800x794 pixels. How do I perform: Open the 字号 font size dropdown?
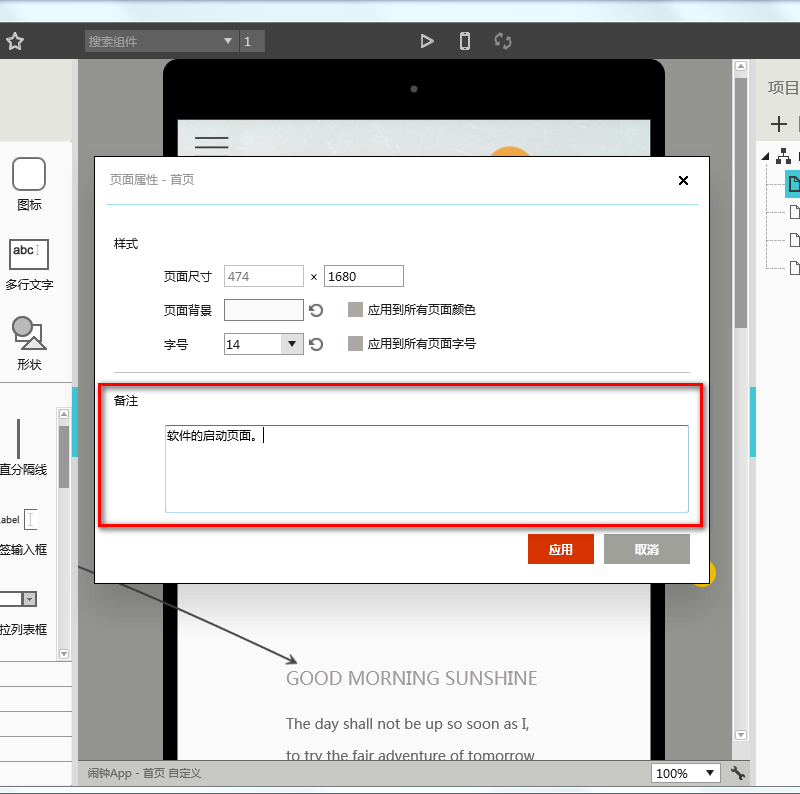[x=292, y=344]
